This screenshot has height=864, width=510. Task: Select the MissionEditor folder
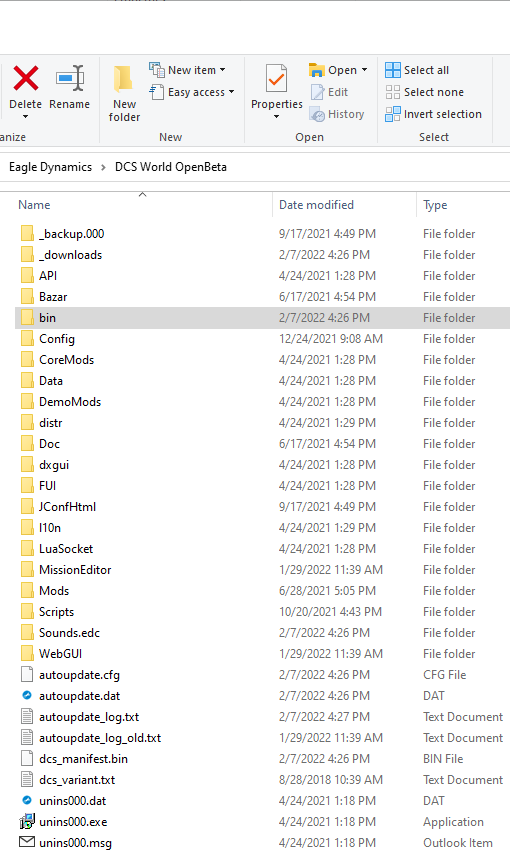tap(75, 569)
